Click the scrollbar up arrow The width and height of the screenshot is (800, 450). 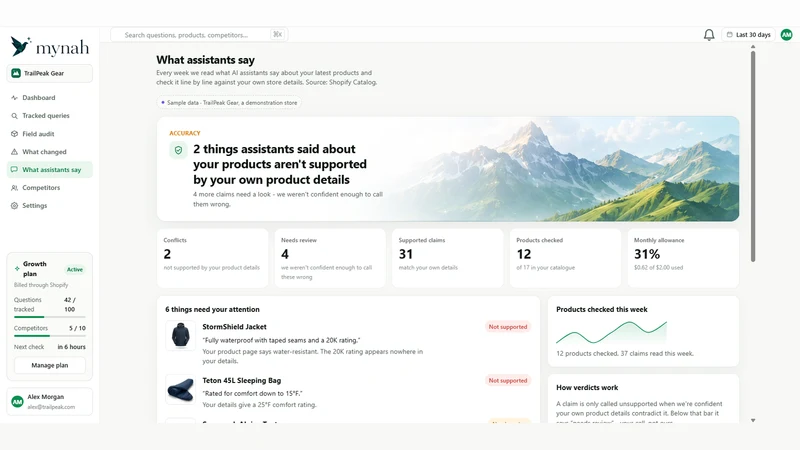point(753,46)
